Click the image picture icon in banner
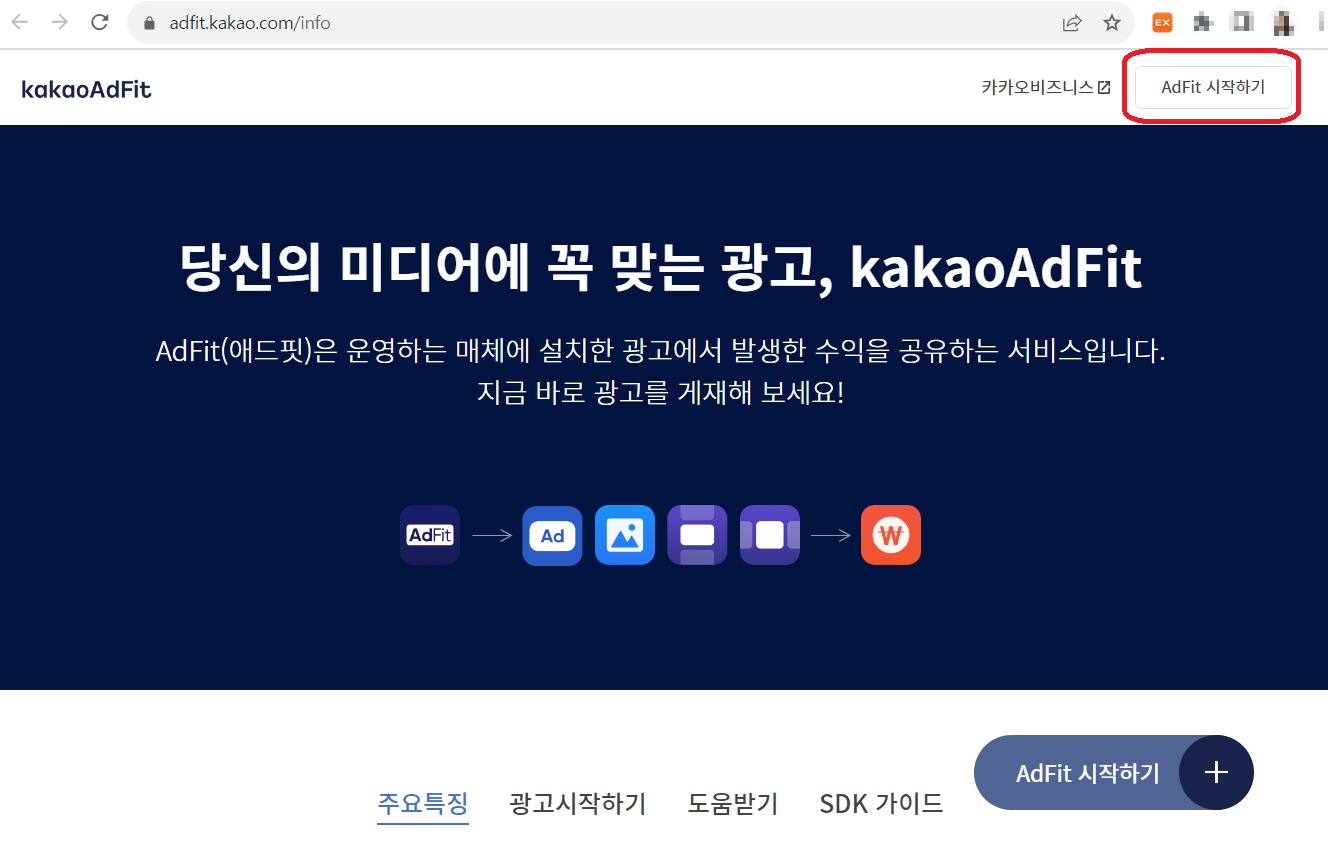Screen dimensions: 1328x864 625,535
